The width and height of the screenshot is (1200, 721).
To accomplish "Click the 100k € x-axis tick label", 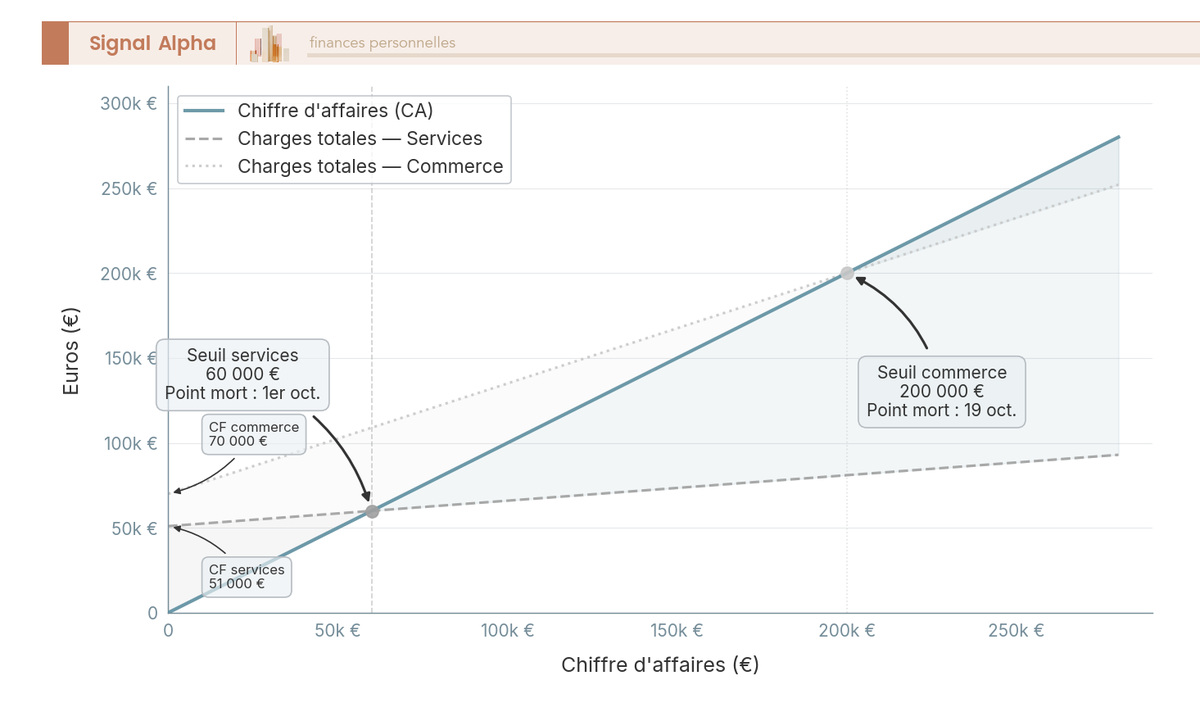I will [508, 631].
